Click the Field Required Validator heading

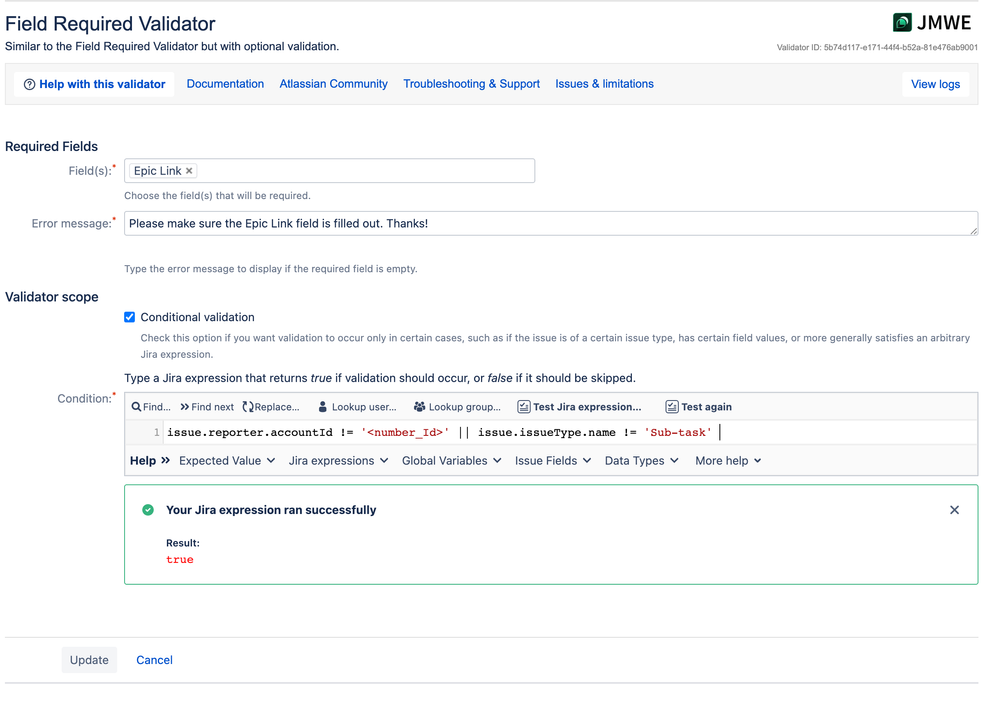[110, 24]
